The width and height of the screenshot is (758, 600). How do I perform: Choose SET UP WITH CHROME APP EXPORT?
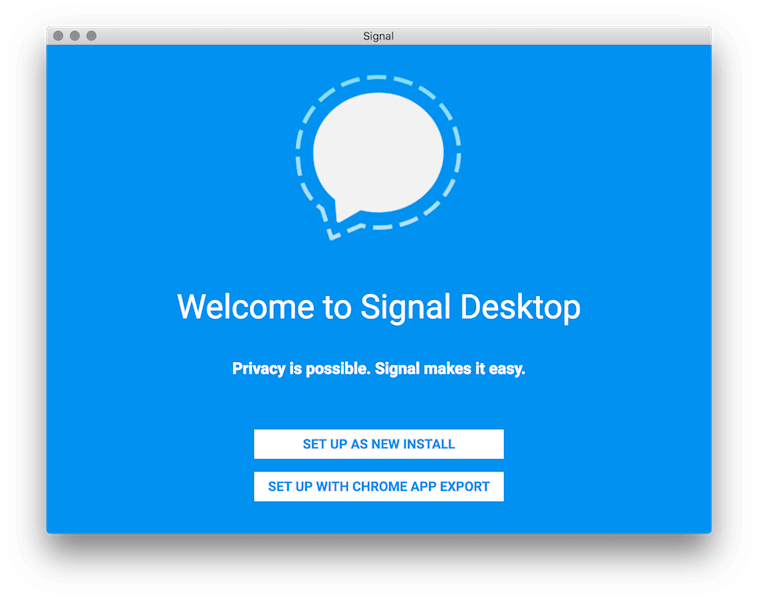click(379, 486)
